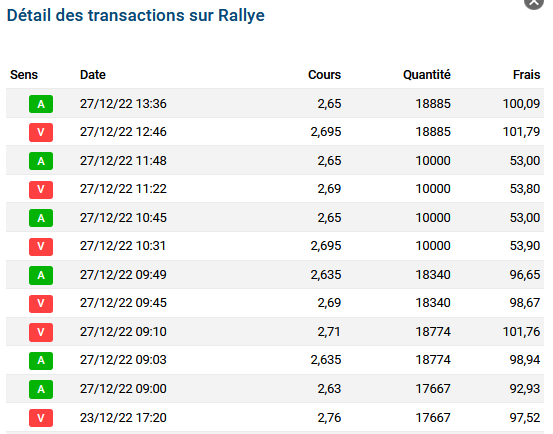This screenshot has width=553, height=434.
Task: Select red V badge on 23/12/22 row
Action: click(x=41, y=418)
